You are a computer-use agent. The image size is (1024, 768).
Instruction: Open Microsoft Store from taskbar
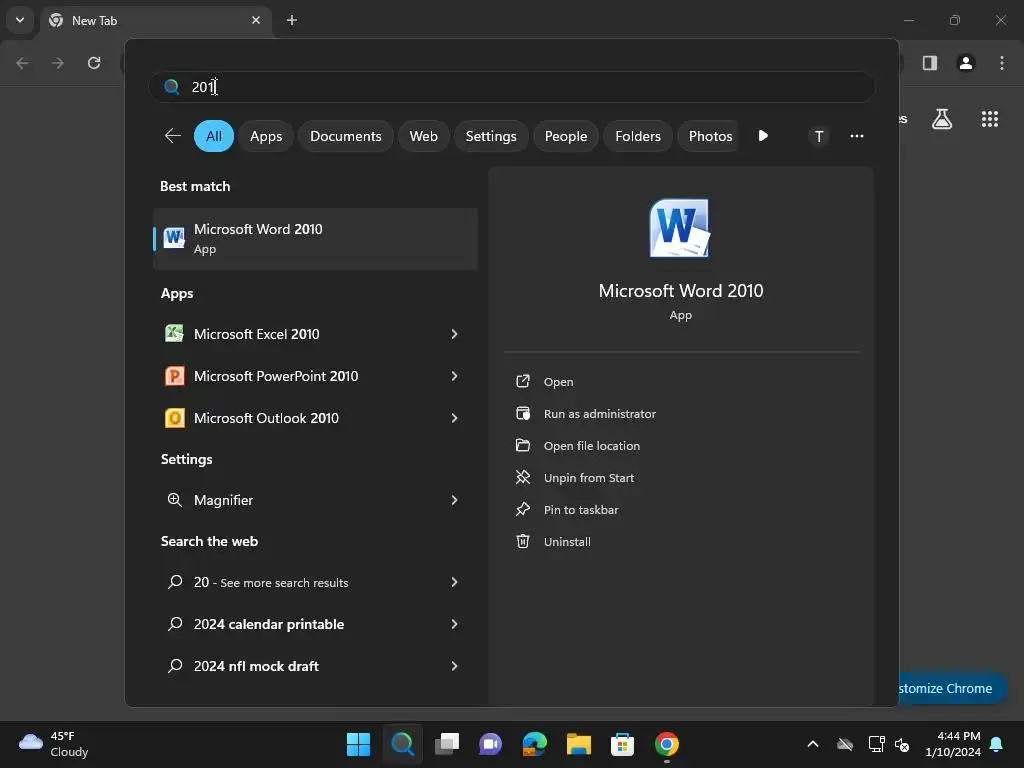tap(622, 744)
